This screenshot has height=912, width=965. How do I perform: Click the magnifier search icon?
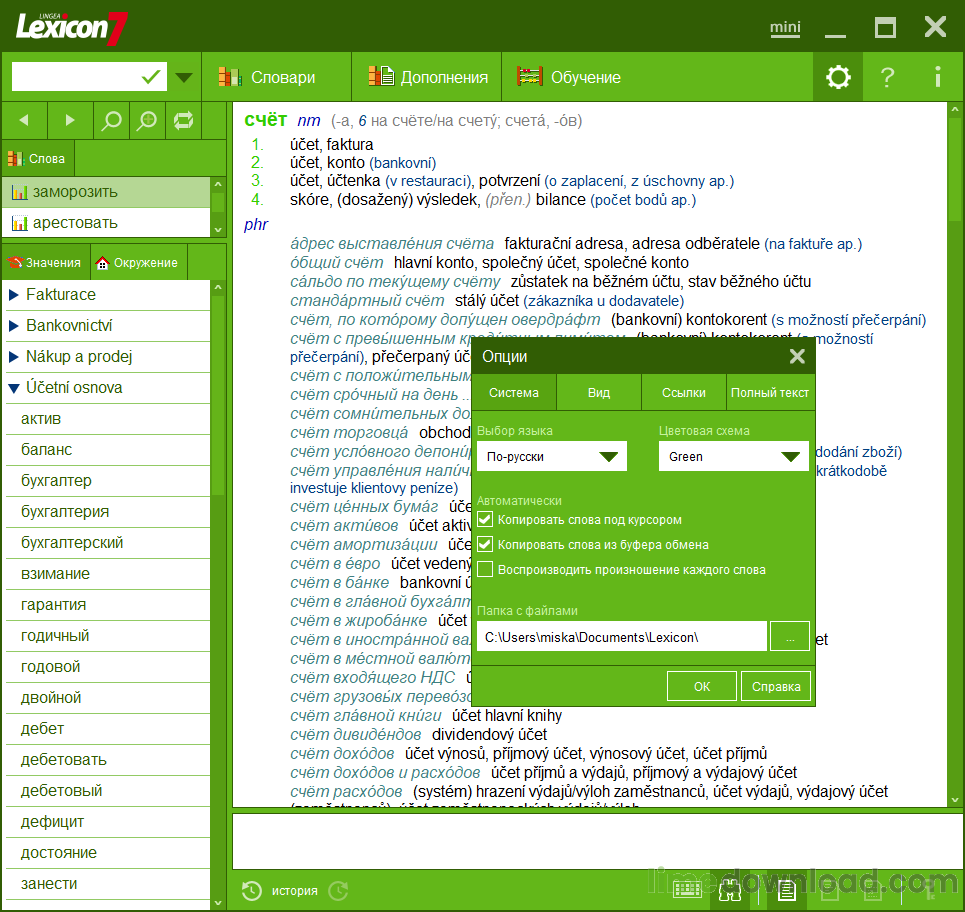click(112, 121)
